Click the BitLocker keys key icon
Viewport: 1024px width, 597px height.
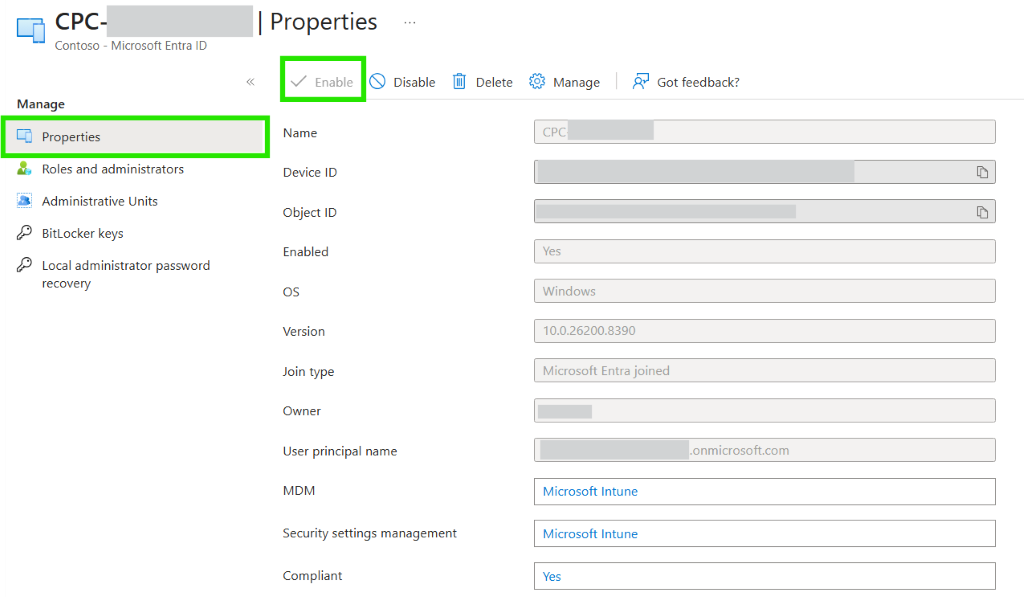pyautogui.click(x=24, y=233)
